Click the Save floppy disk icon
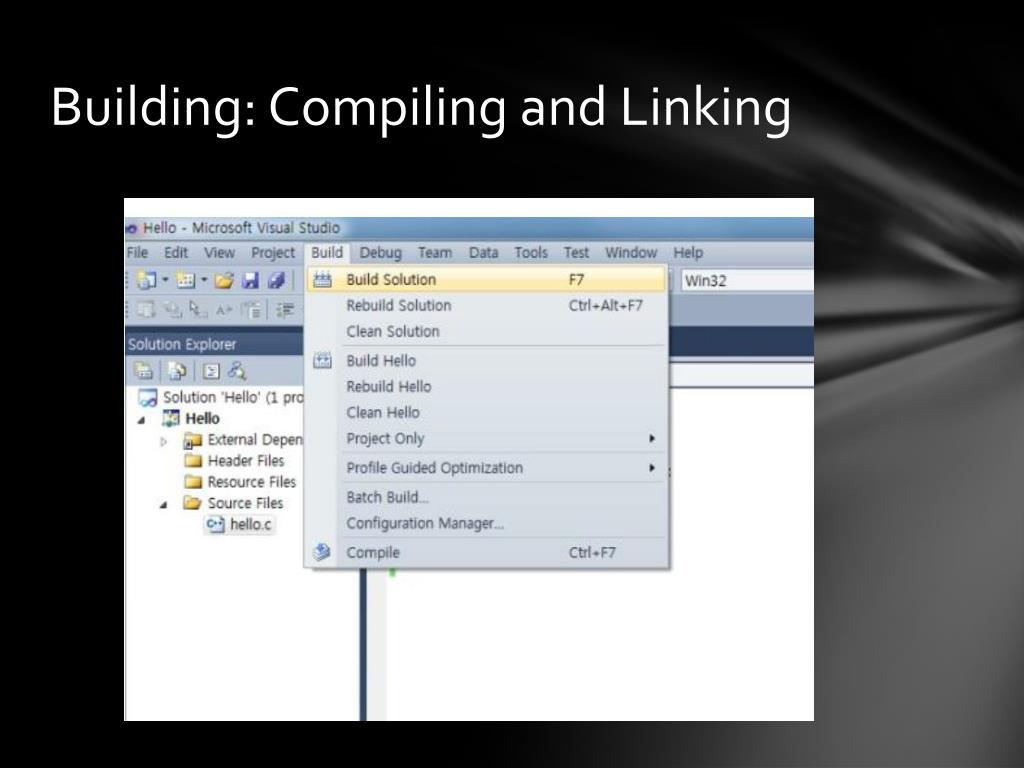The height and width of the screenshot is (768, 1024). (x=250, y=281)
